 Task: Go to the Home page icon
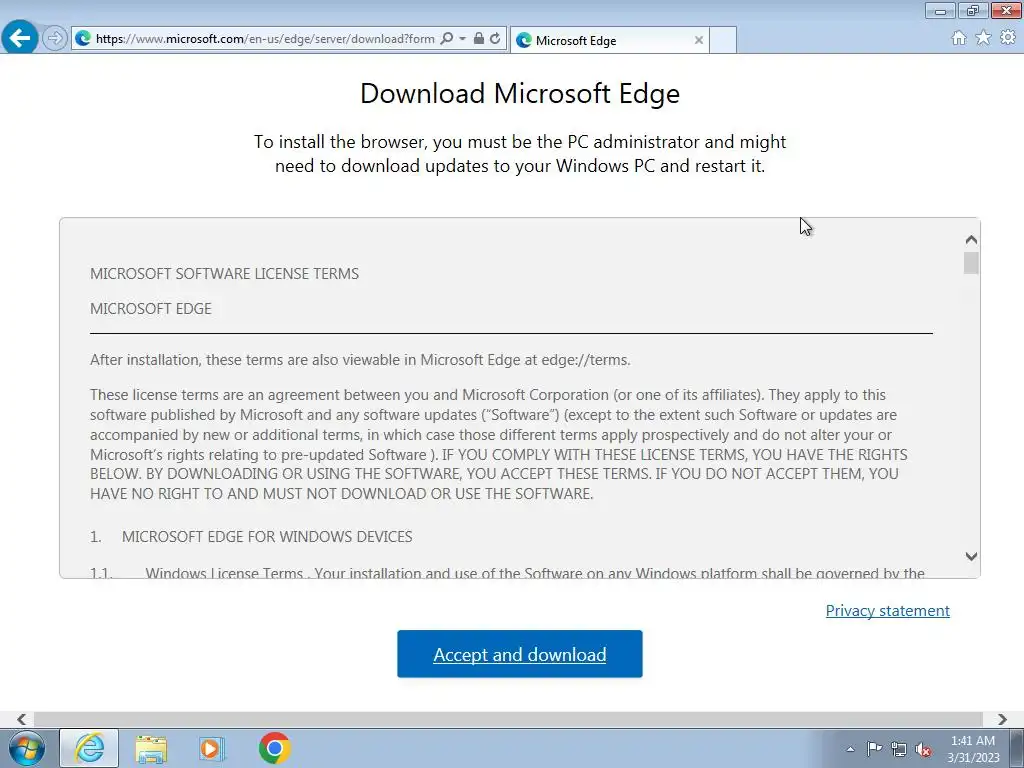coord(959,38)
